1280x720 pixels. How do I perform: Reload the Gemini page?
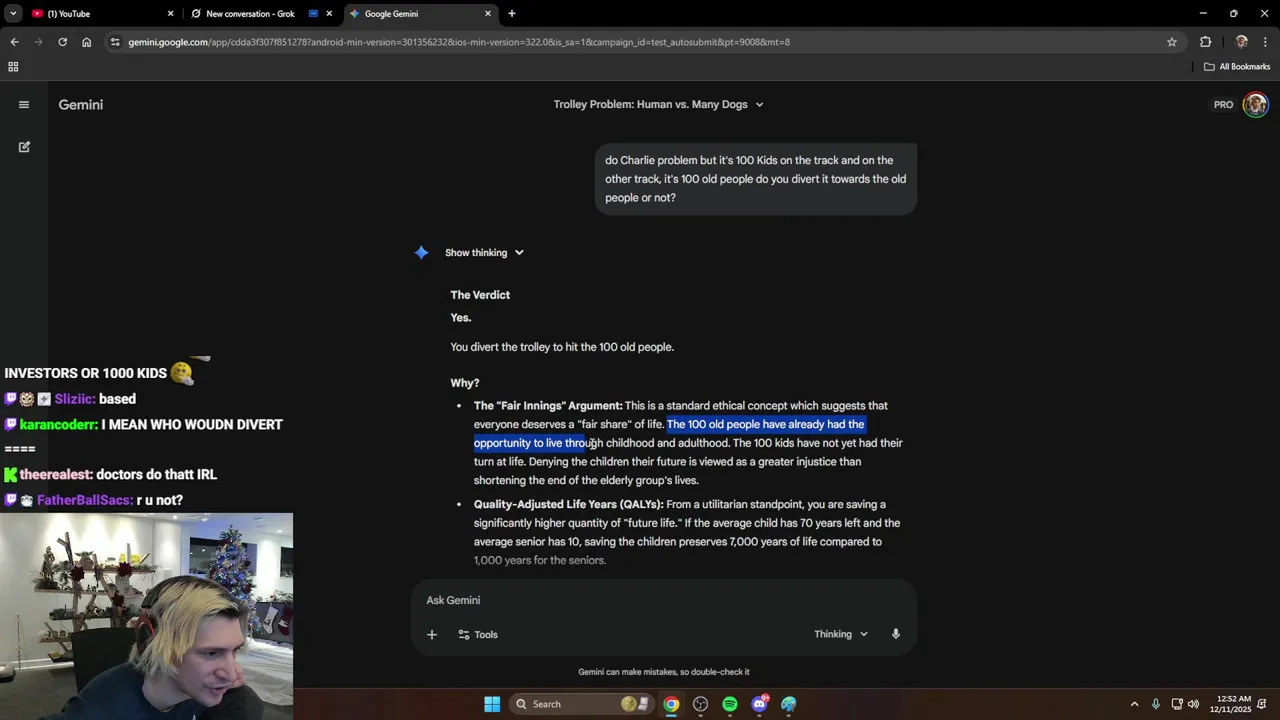point(62,42)
